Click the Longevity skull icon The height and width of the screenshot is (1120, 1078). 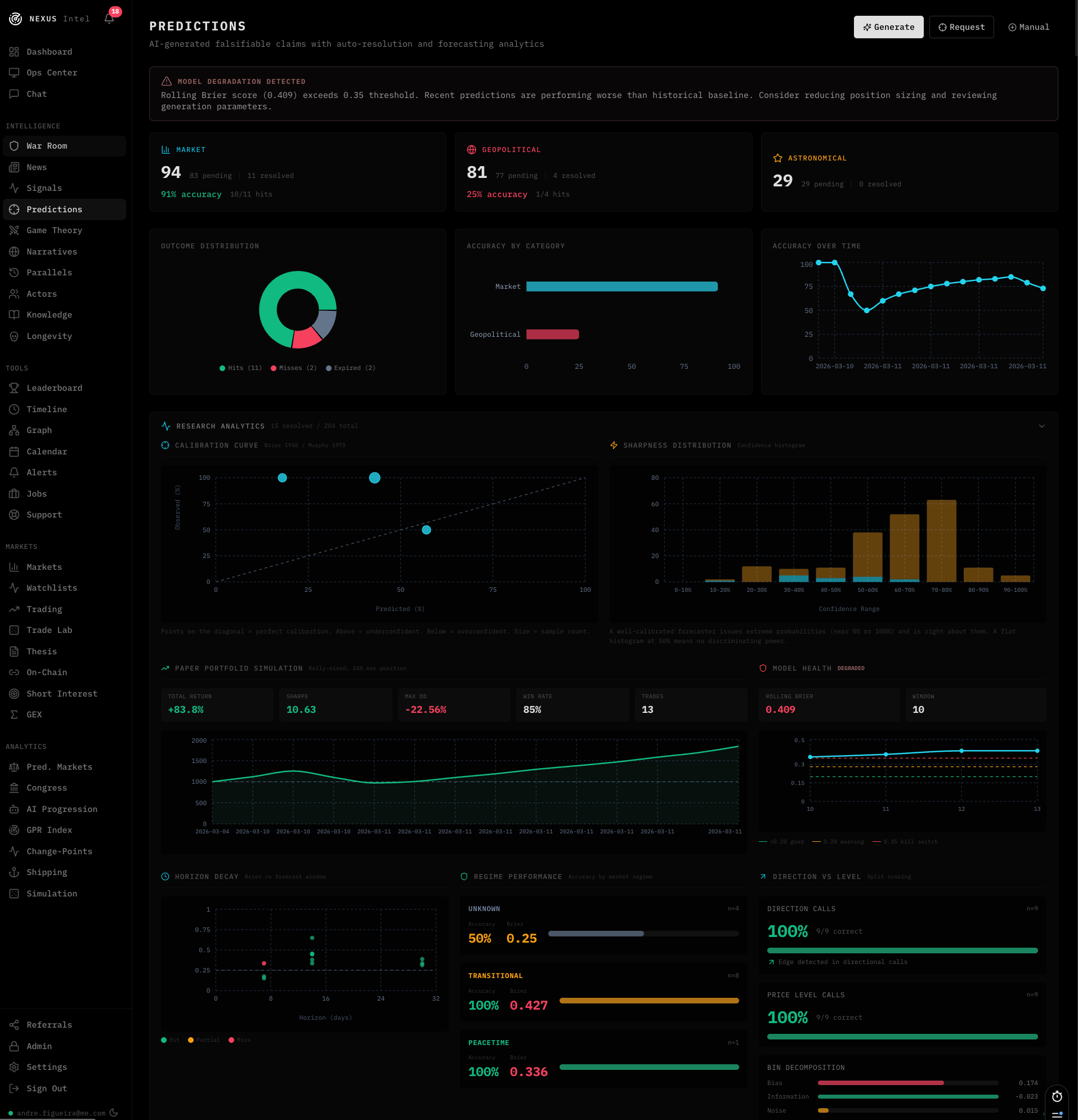(14, 336)
